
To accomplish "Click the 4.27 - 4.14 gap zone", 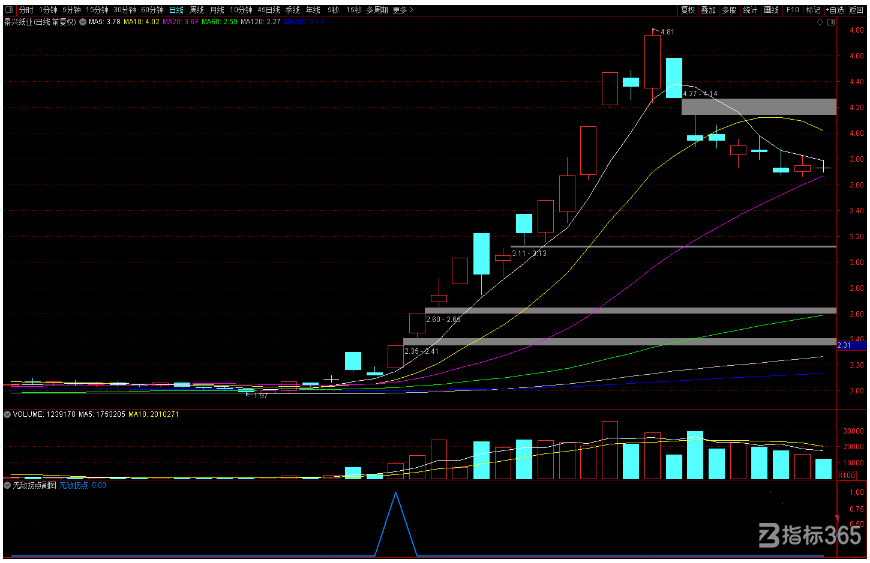I will pyautogui.click(x=758, y=106).
